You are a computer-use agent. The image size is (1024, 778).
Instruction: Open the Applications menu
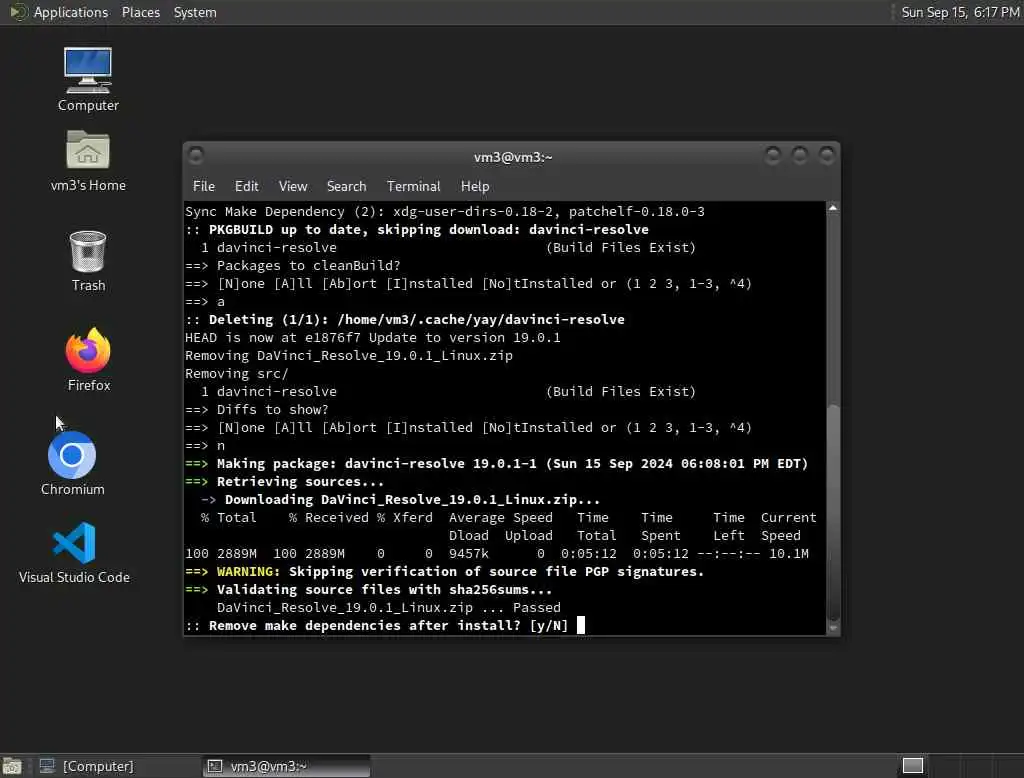pyautogui.click(x=71, y=12)
